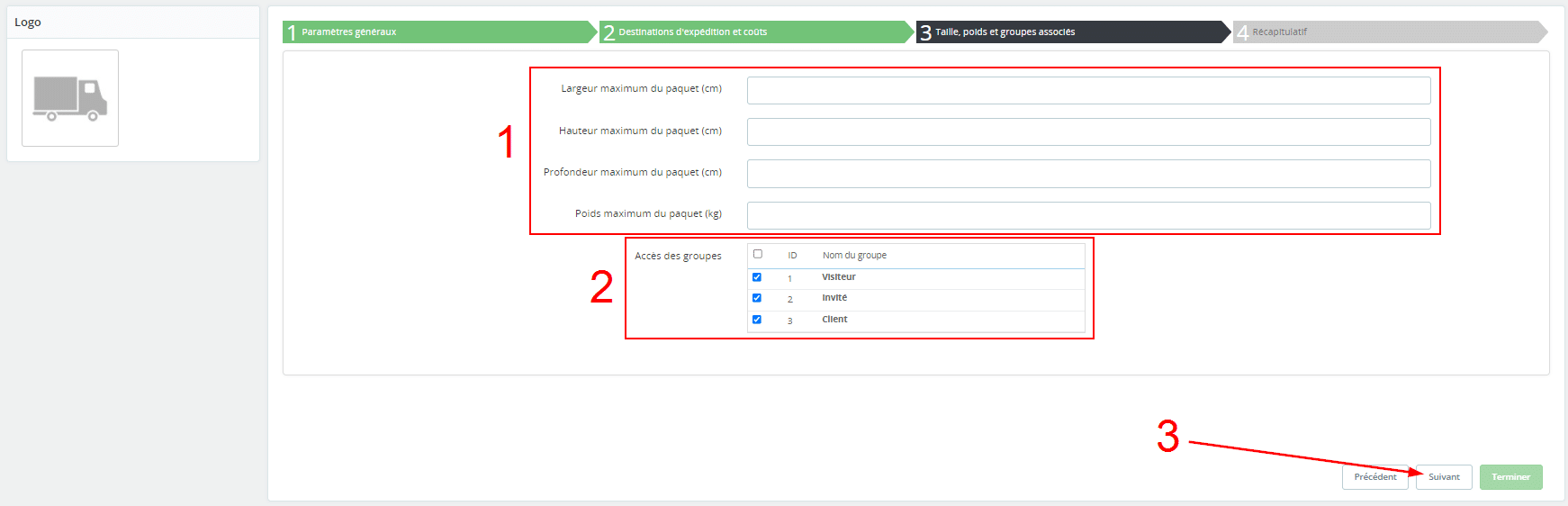1568x506 pixels.
Task: Untick the Client group checkbox
Action: (x=757, y=320)
